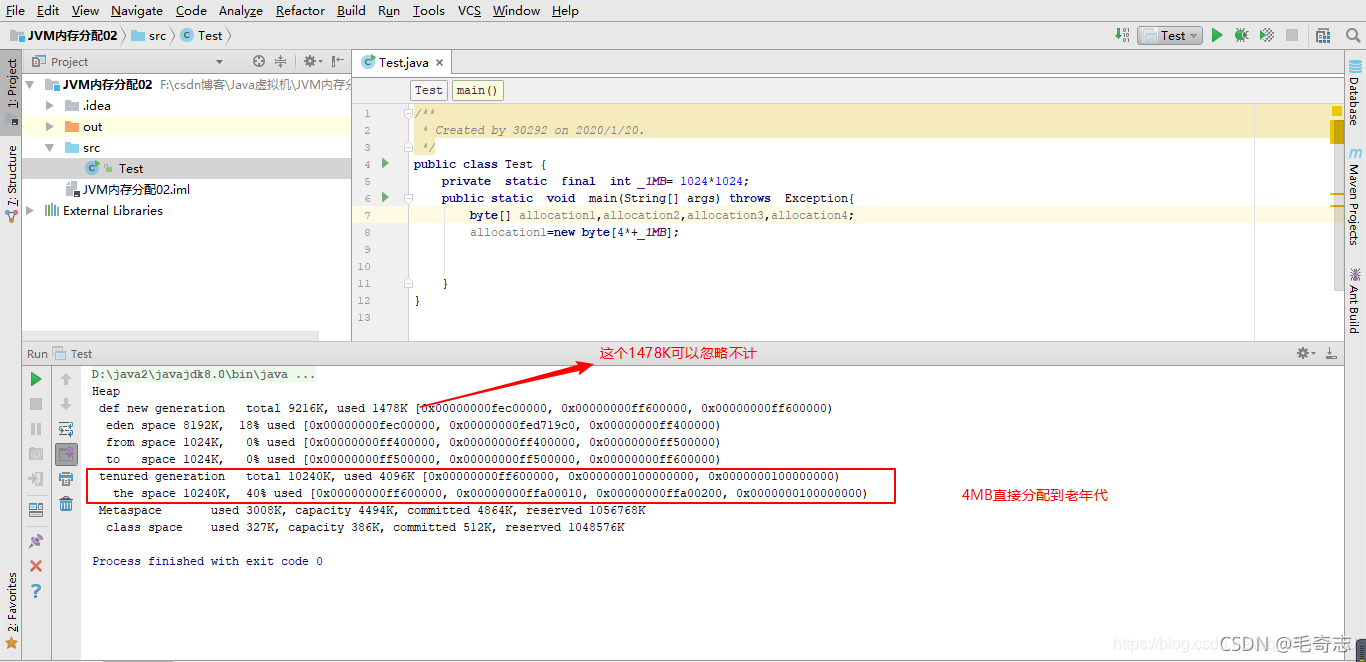The image size is (1366, 662).
Task: Click the greyed-out stop button in main toolbar
Action: pyautogui.click(x=1292, y=35)
